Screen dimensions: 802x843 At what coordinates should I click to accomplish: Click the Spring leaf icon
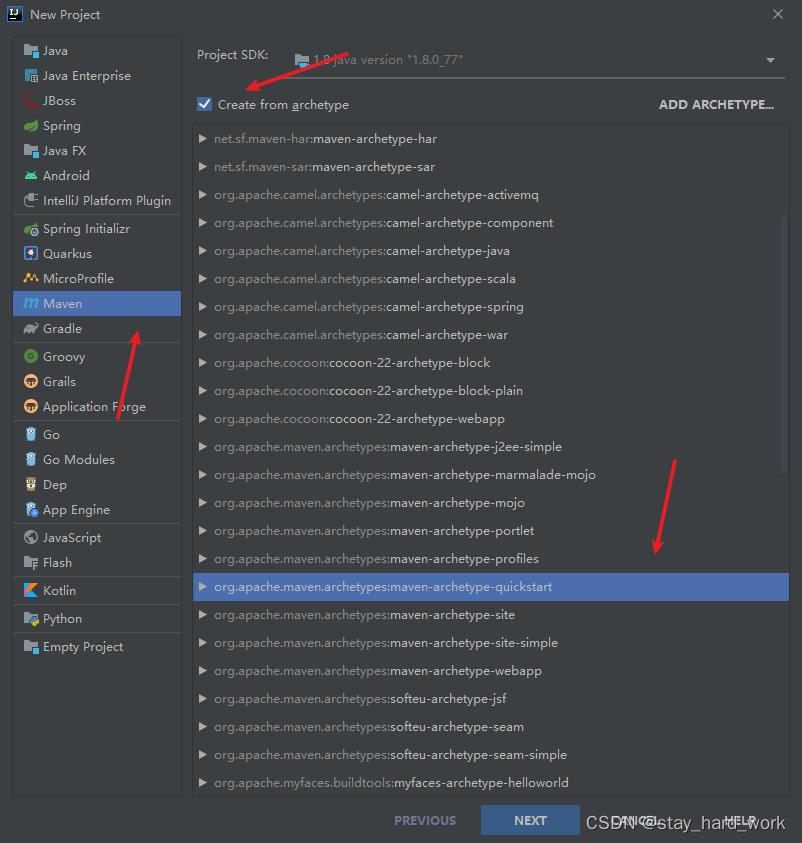click(31, 126)
